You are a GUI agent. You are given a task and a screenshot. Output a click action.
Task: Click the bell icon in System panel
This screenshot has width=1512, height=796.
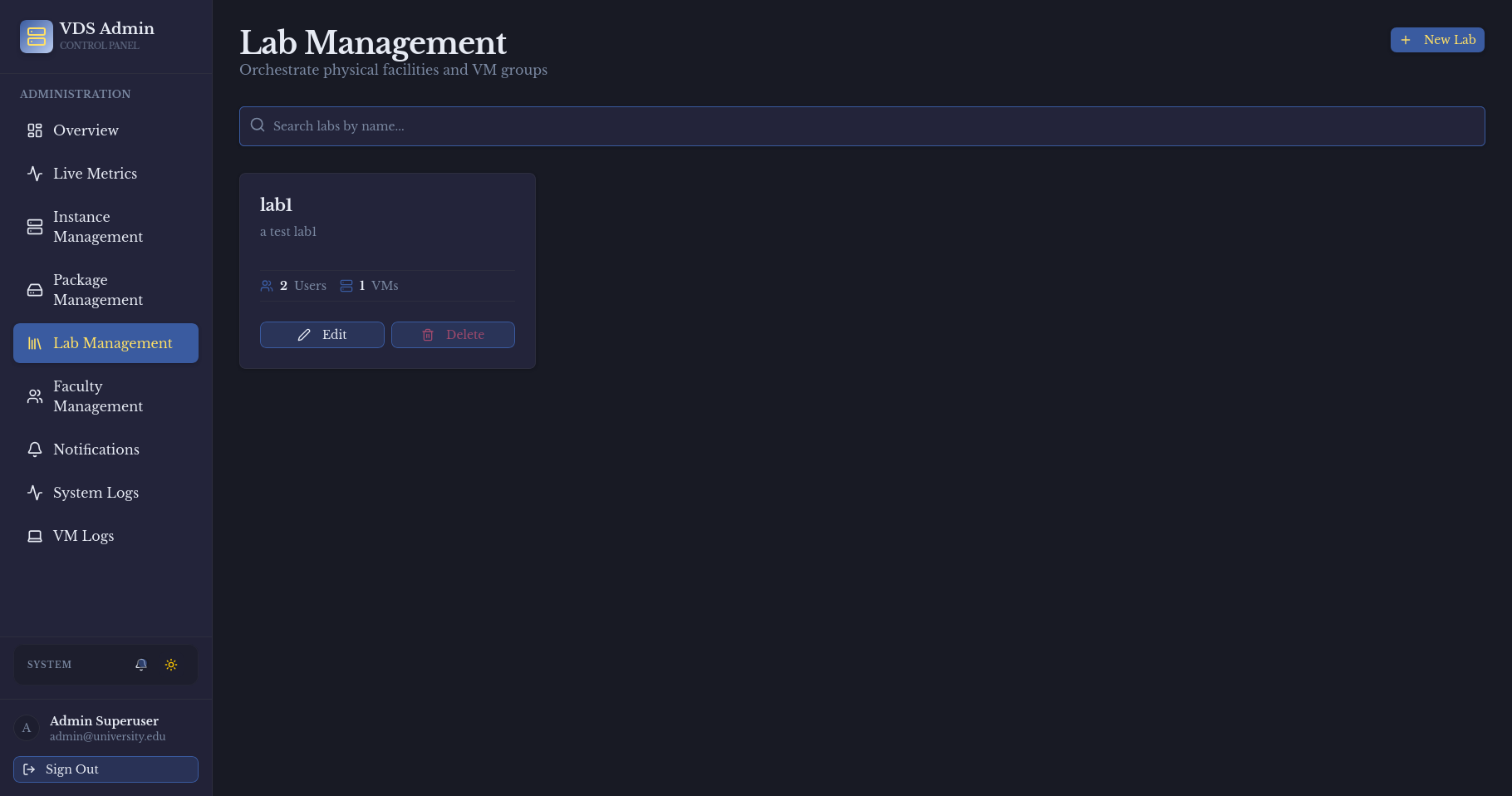[x=141, y=665]
